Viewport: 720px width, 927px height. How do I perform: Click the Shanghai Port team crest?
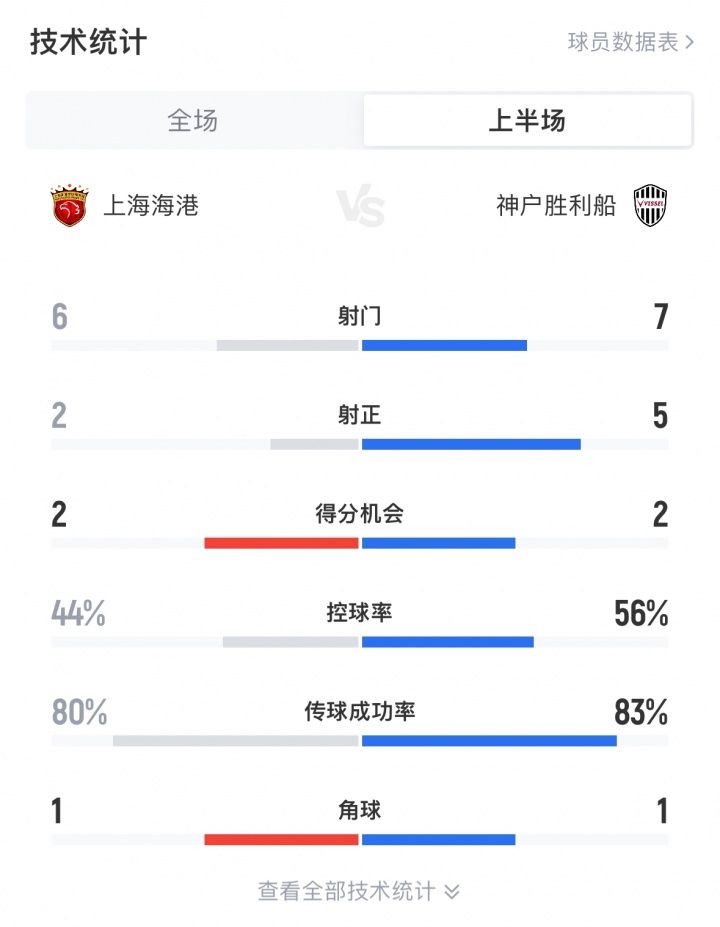tap(69, 205)
